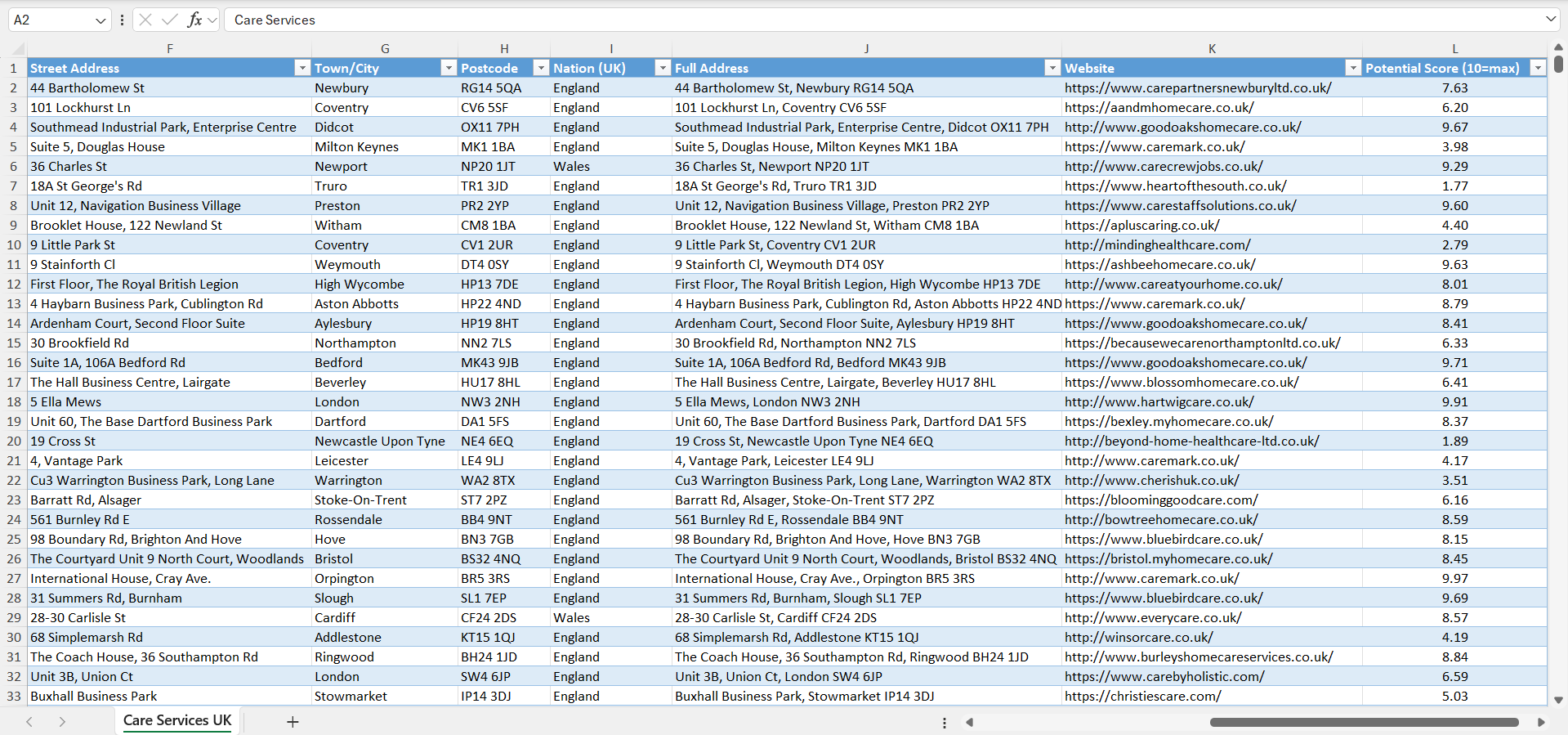The image size is (1568, 735).
Task: Select column H header
Action: (x=504, y=49)
